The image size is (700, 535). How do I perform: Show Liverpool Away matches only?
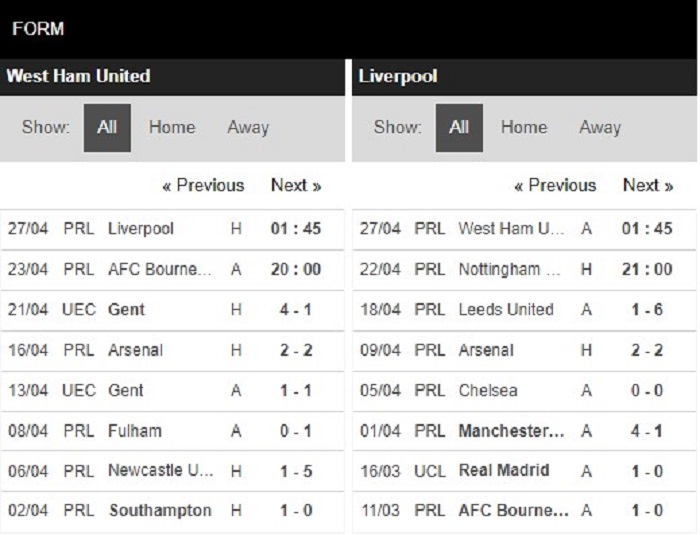600,128
